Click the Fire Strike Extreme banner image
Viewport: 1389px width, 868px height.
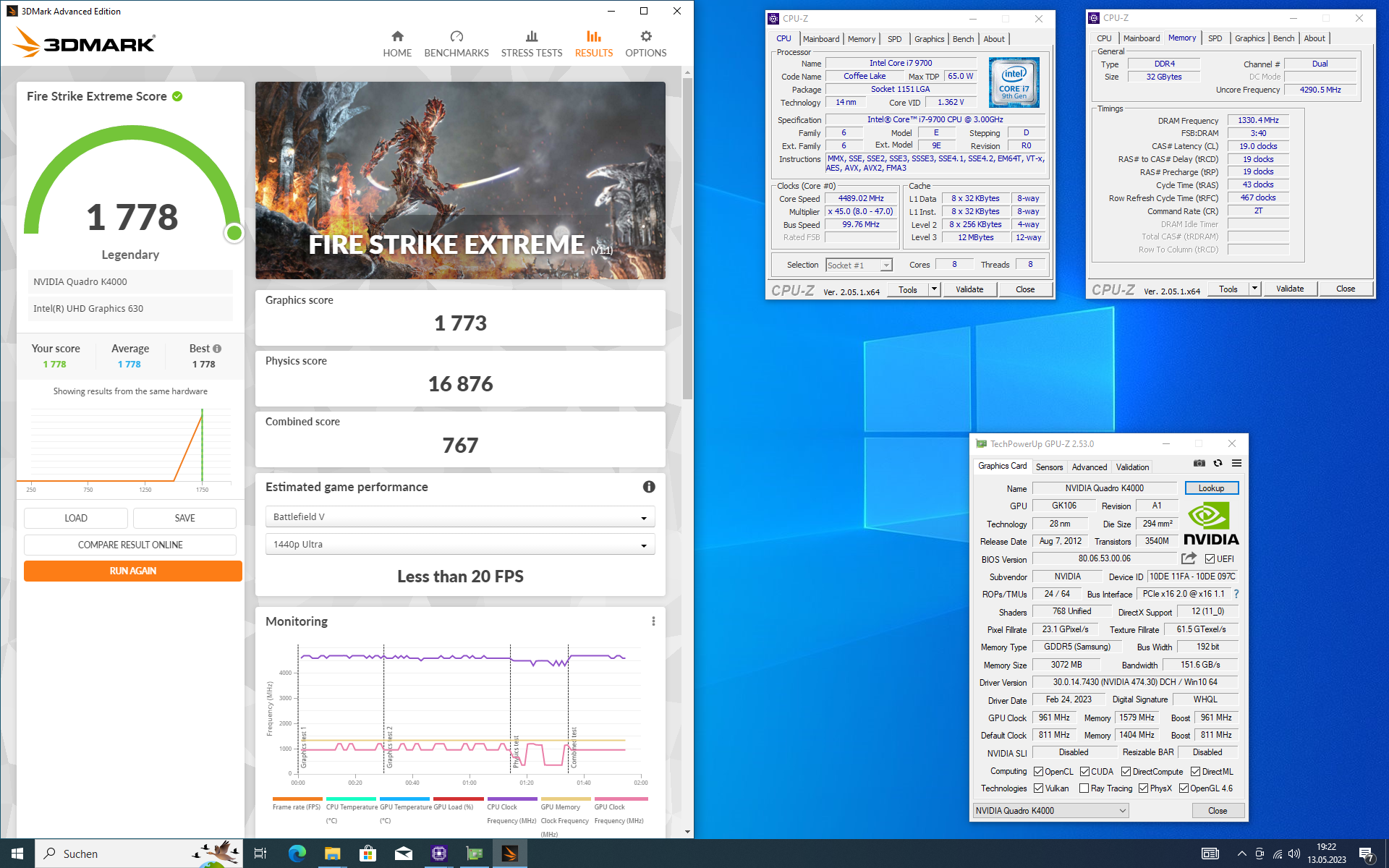tap(460, 180)
